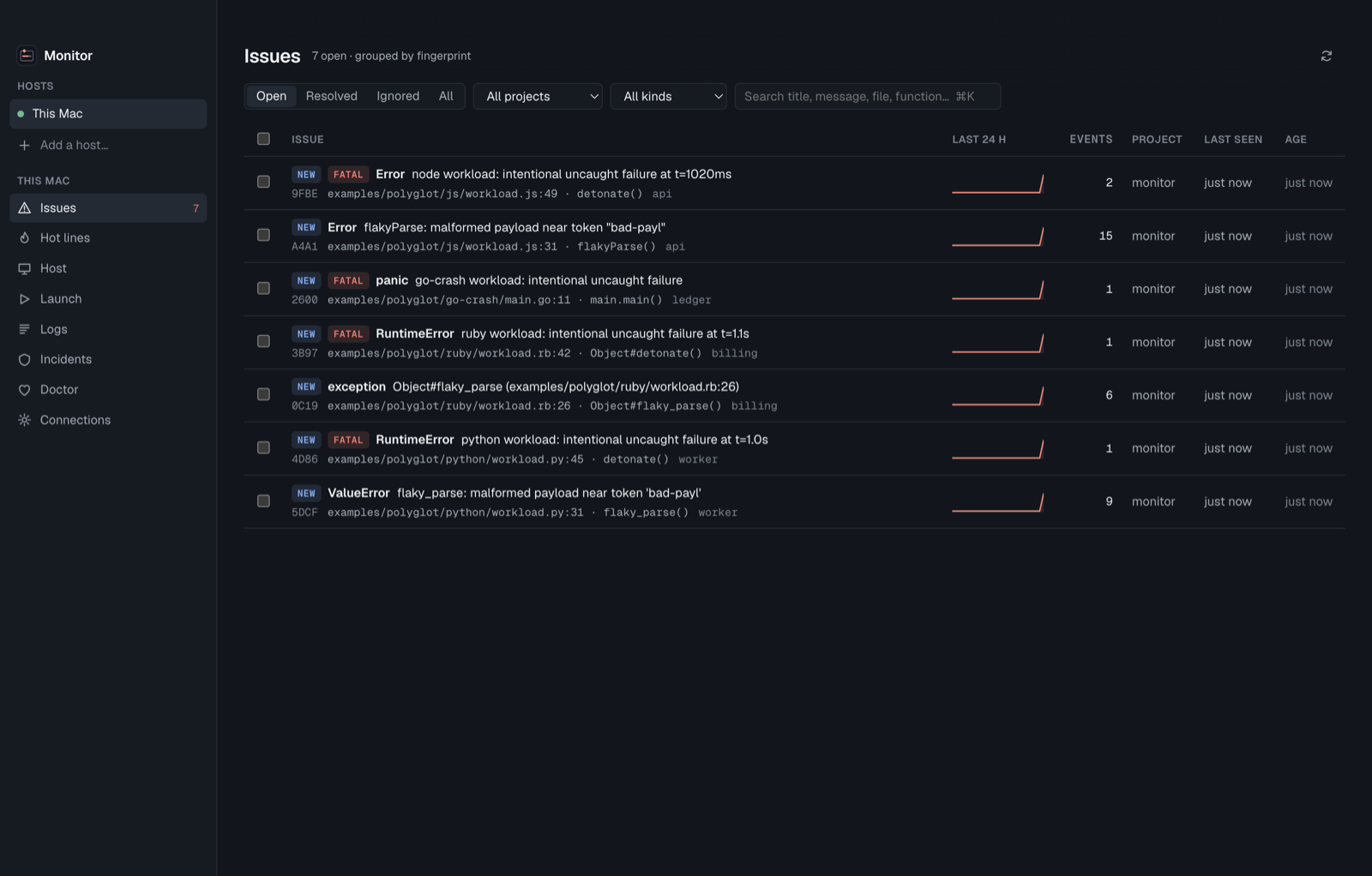Switch to the Ignored filter tab
Screen dimensions: 1372x876
[398, 96]
